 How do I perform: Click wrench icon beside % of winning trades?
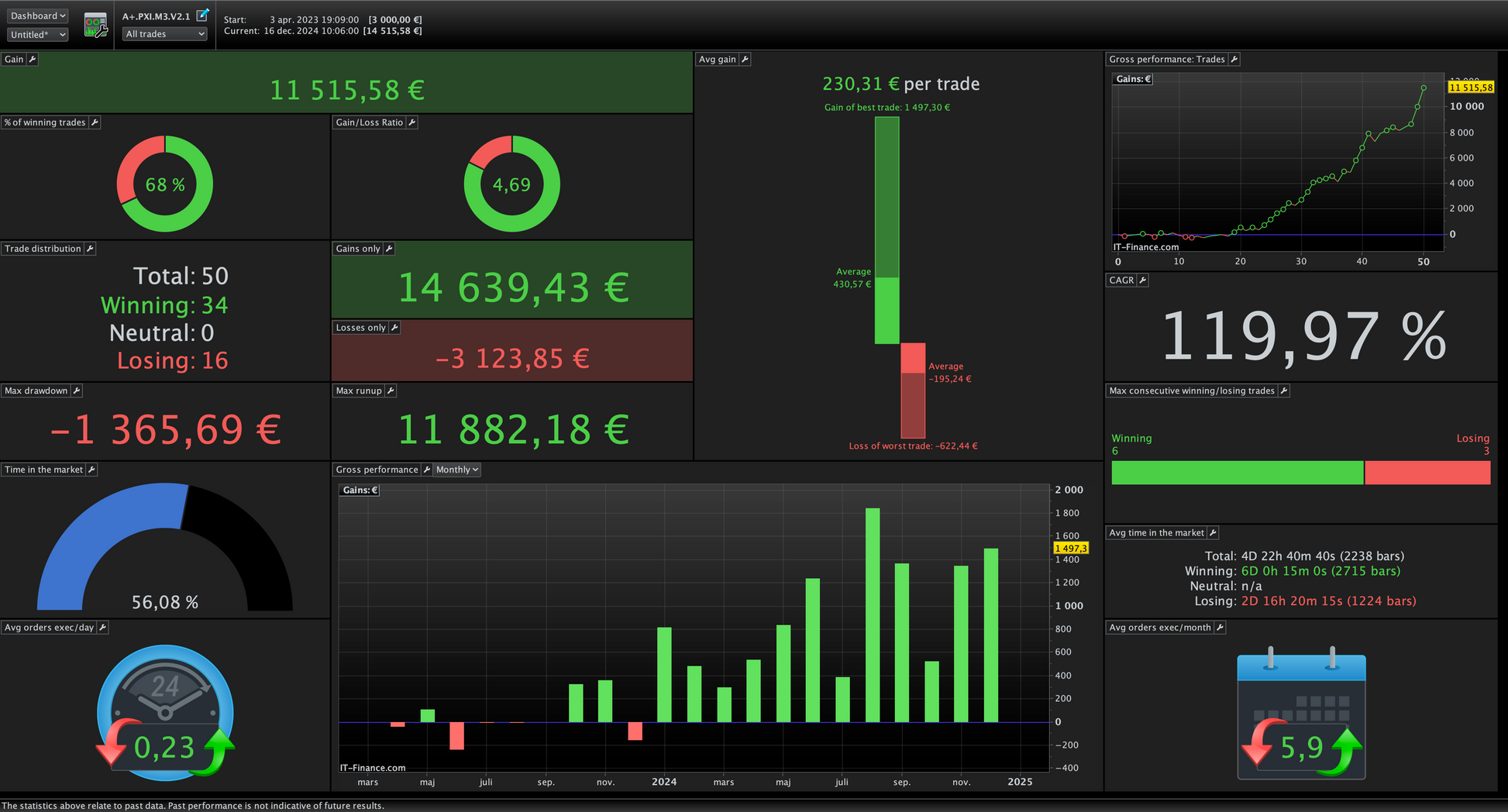click(x=95, y=122)
